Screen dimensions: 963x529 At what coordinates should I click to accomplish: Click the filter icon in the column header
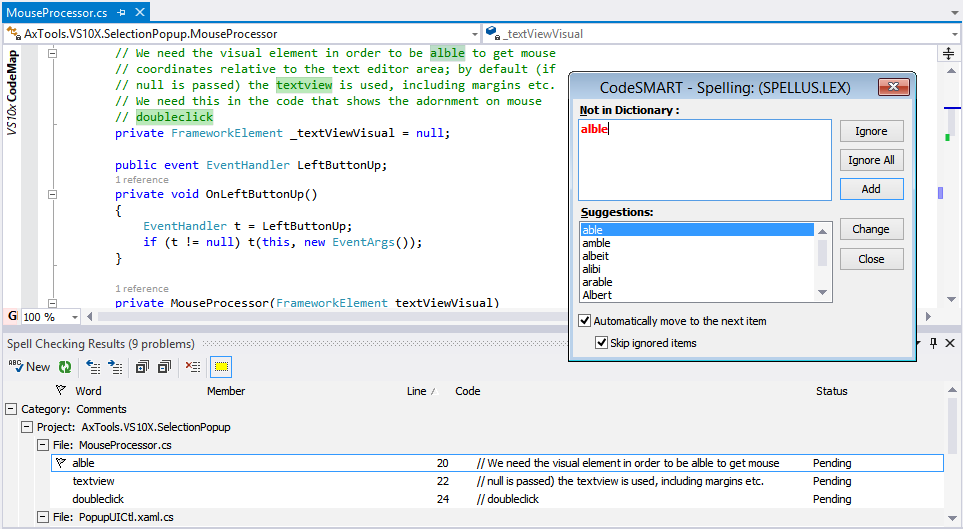[60, 390]
